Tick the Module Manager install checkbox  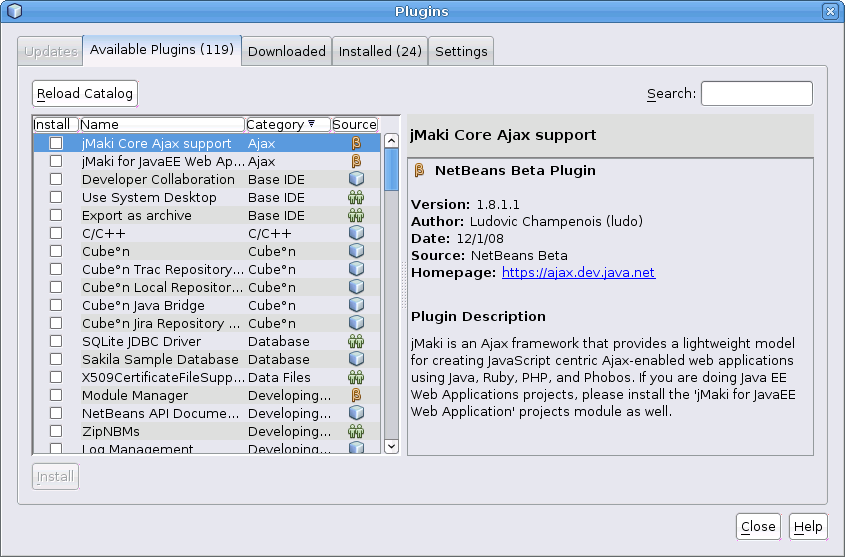click(56, 395)
